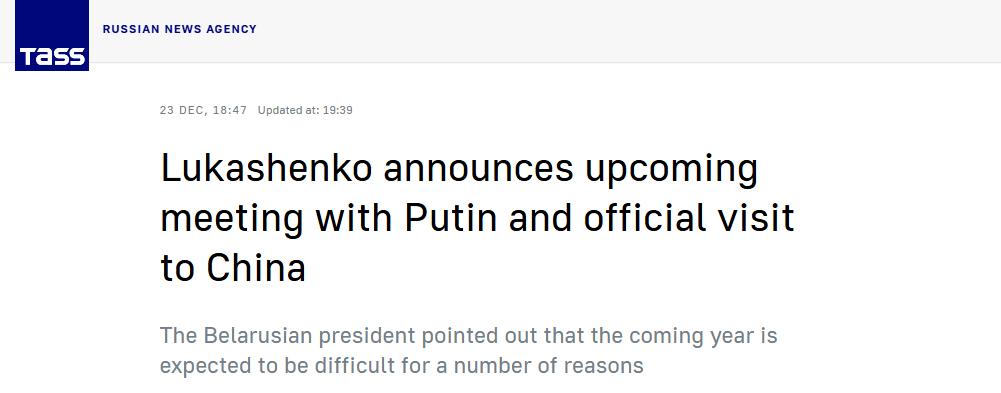Viewport: 1001px width, 393px height.
Task: Click the word NEWS in the header label
Action: point(183,29)
